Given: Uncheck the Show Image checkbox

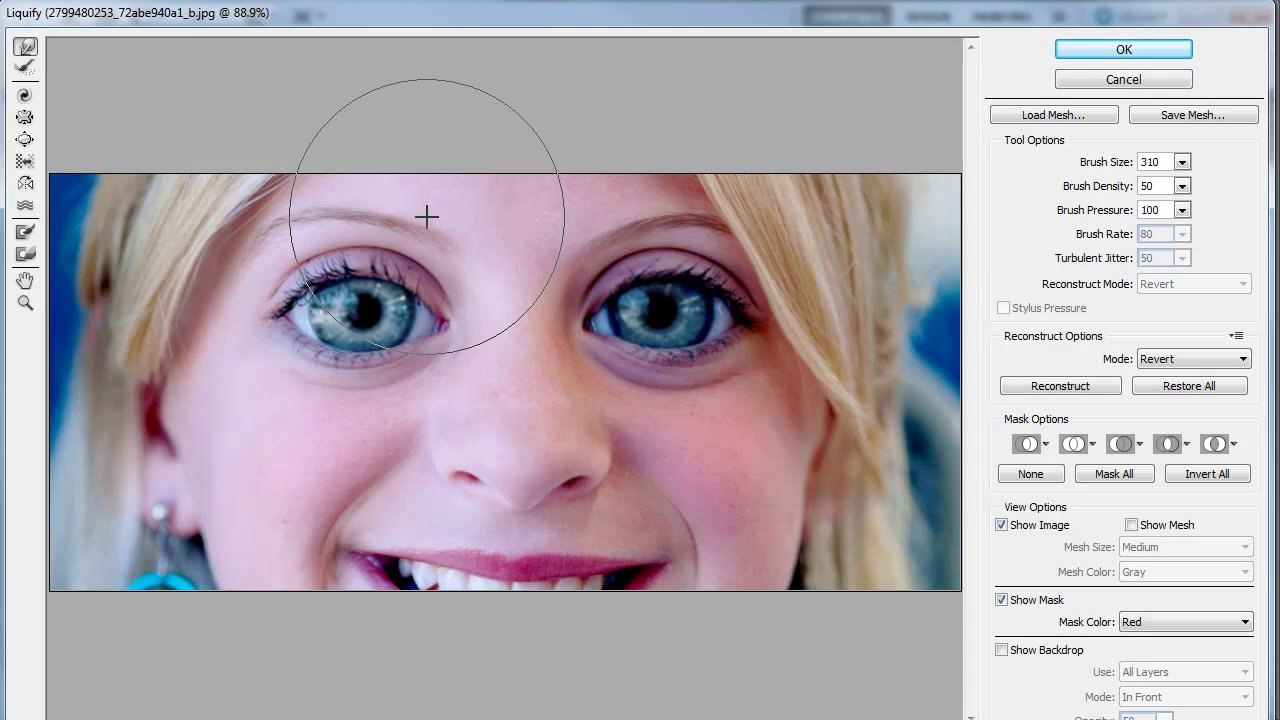Looking at the screenshot, I should pos(1001,525).
